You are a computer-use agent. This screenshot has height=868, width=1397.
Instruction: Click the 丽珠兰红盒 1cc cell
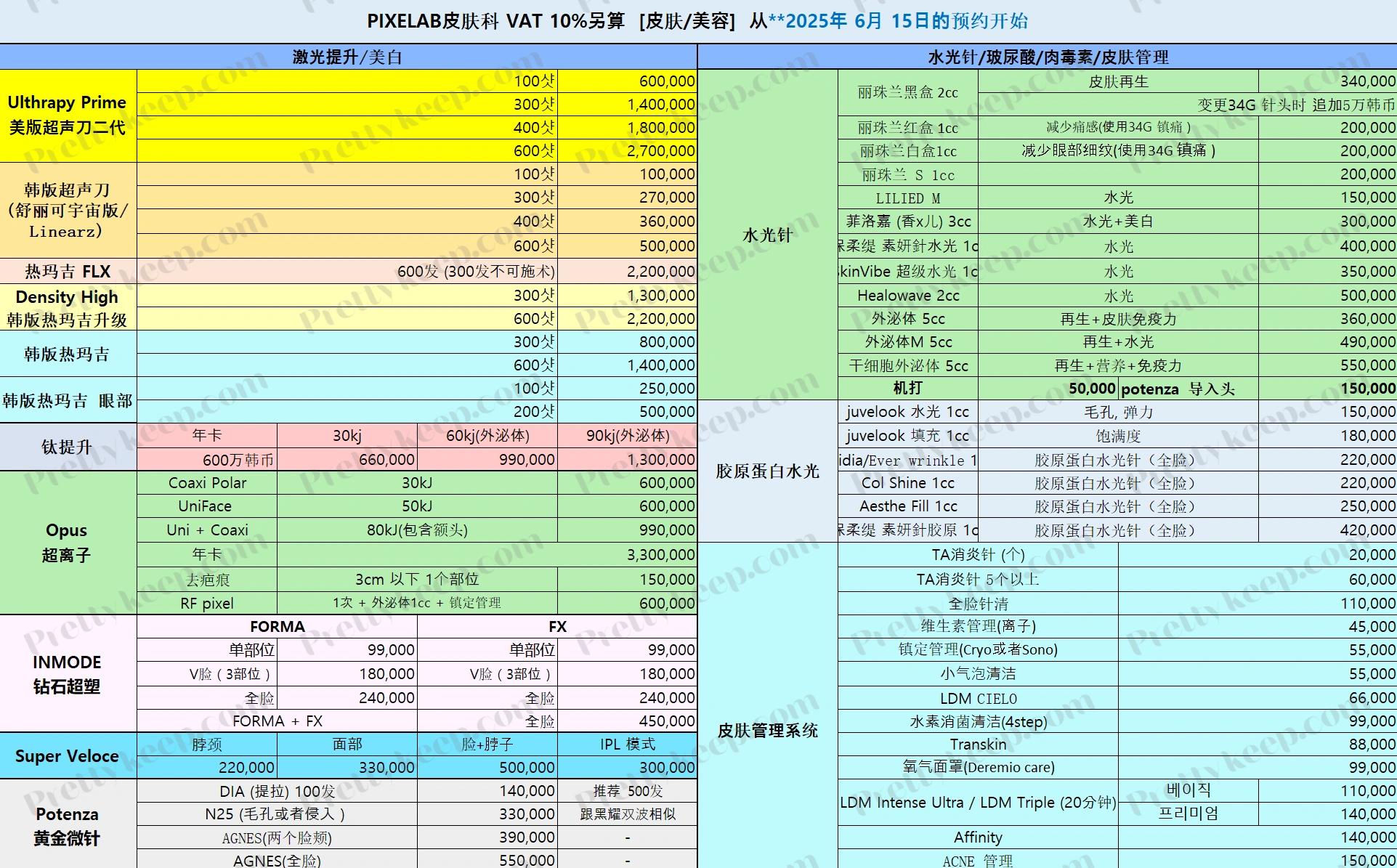908,128
